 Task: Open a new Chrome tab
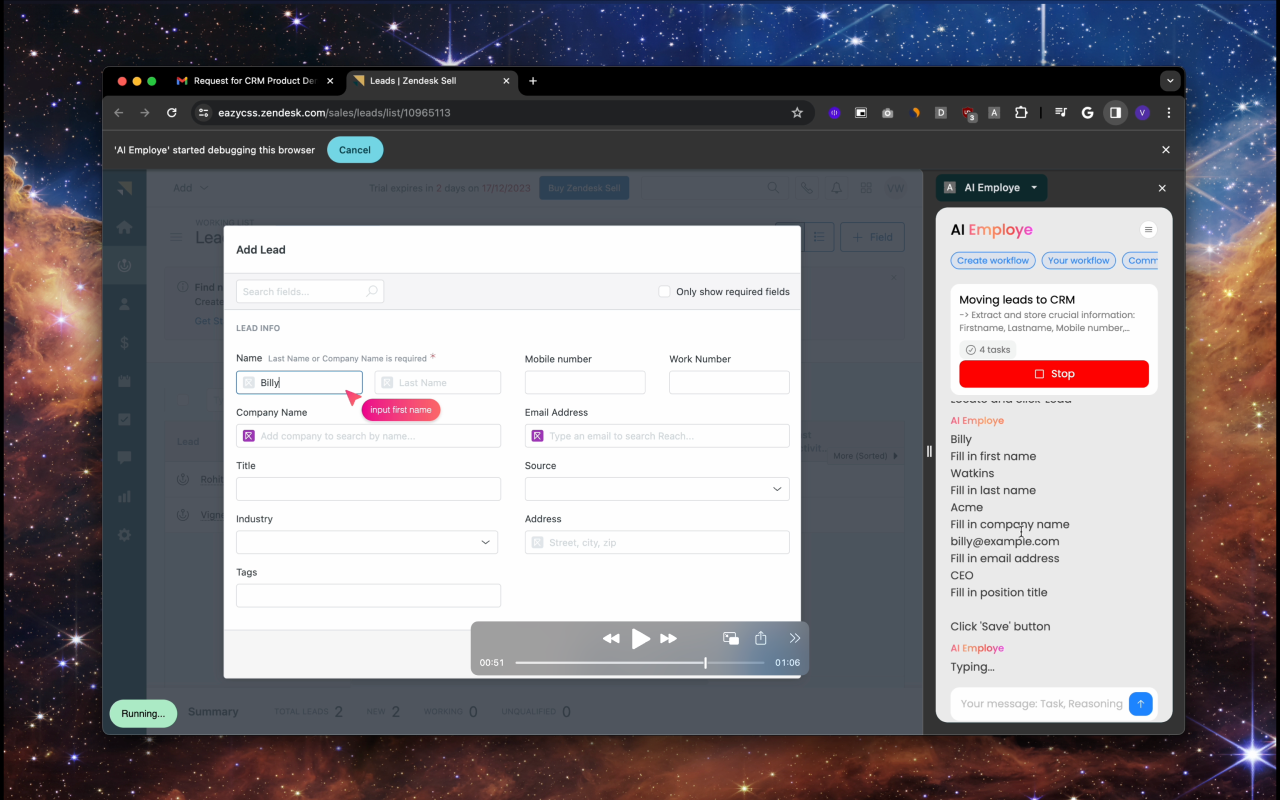533,81
